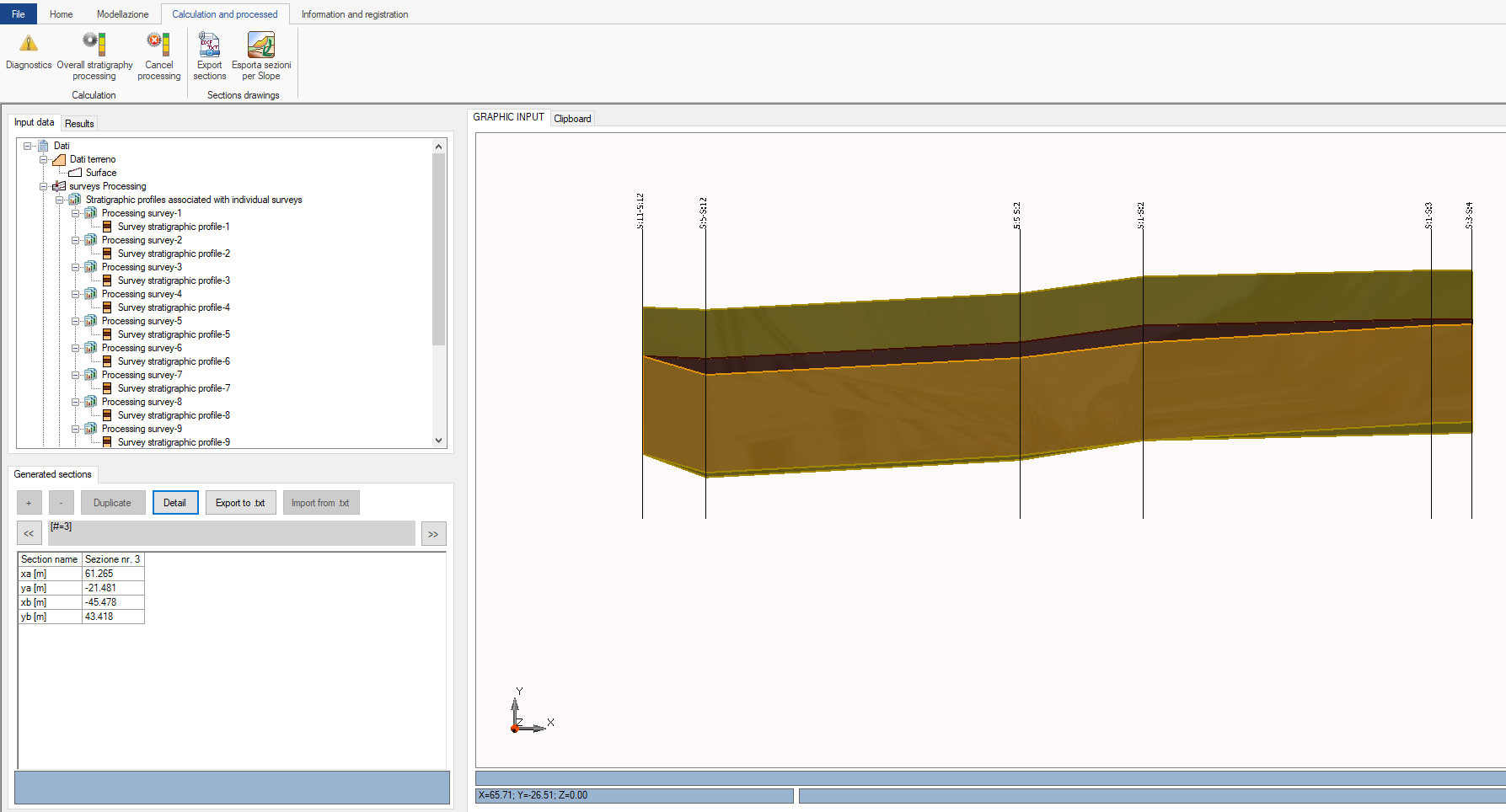Viewport: 1506px width, 812px height.
Task: Collapse Processing survey-1 node
Action: [75, 213]
